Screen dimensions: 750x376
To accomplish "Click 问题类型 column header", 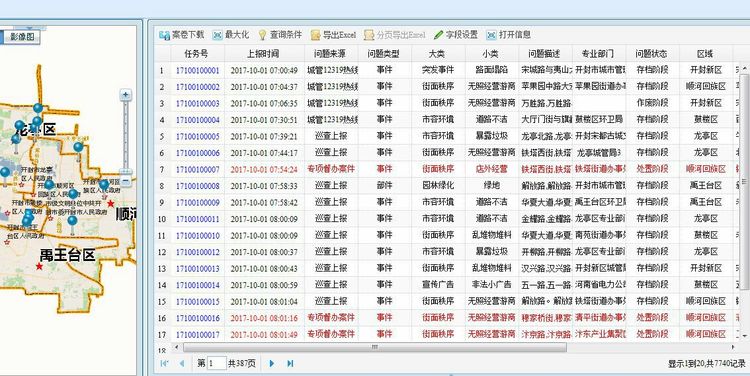I will (x=384, y=53).
